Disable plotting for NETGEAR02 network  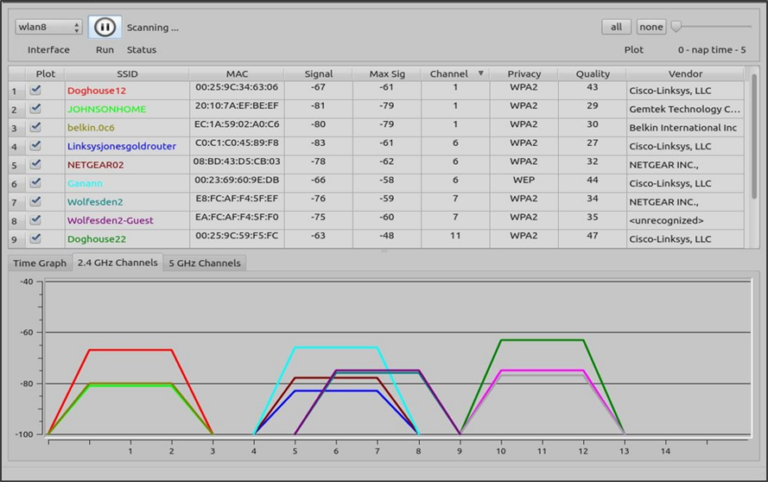tap(37, 164)
